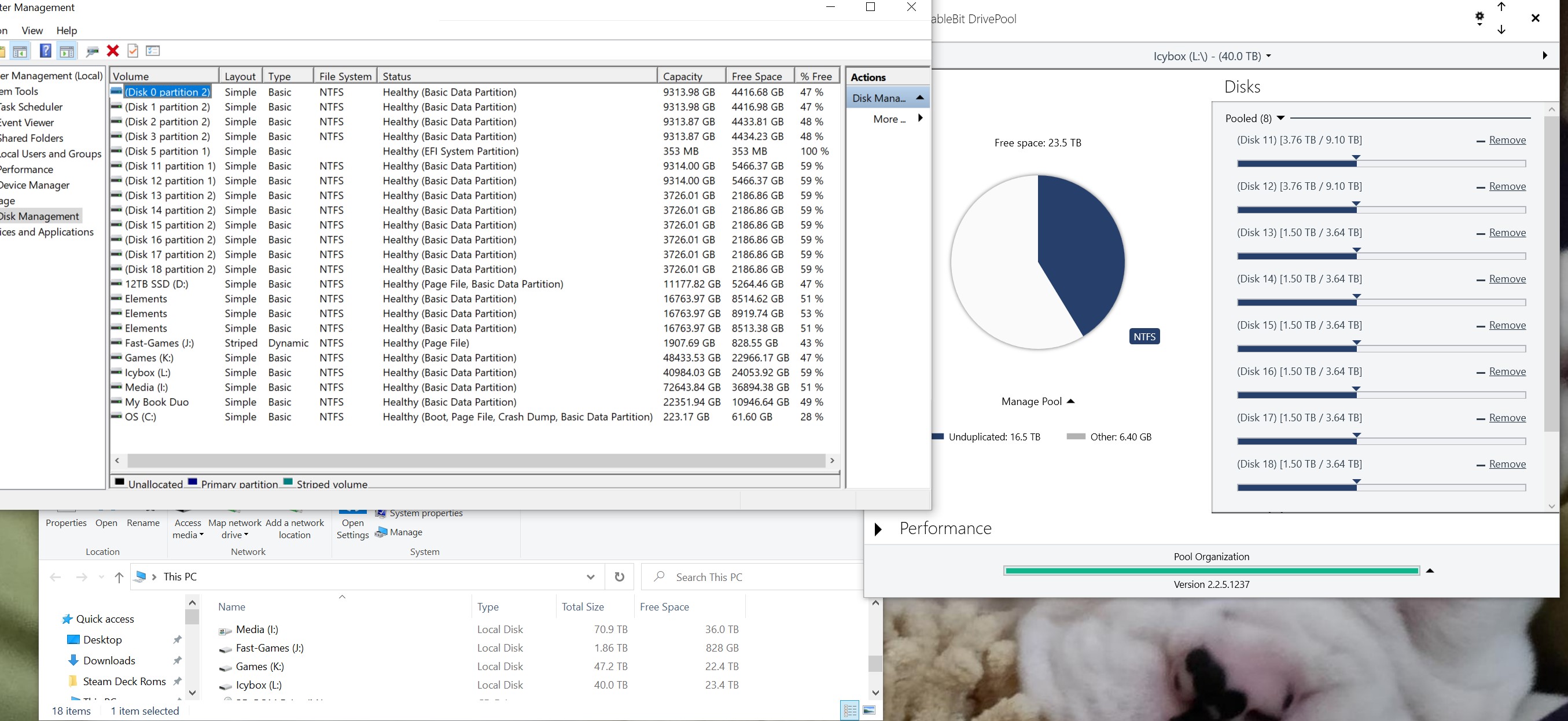
Task: Click the red X delete toolbar icon
Action: [113, 51]
